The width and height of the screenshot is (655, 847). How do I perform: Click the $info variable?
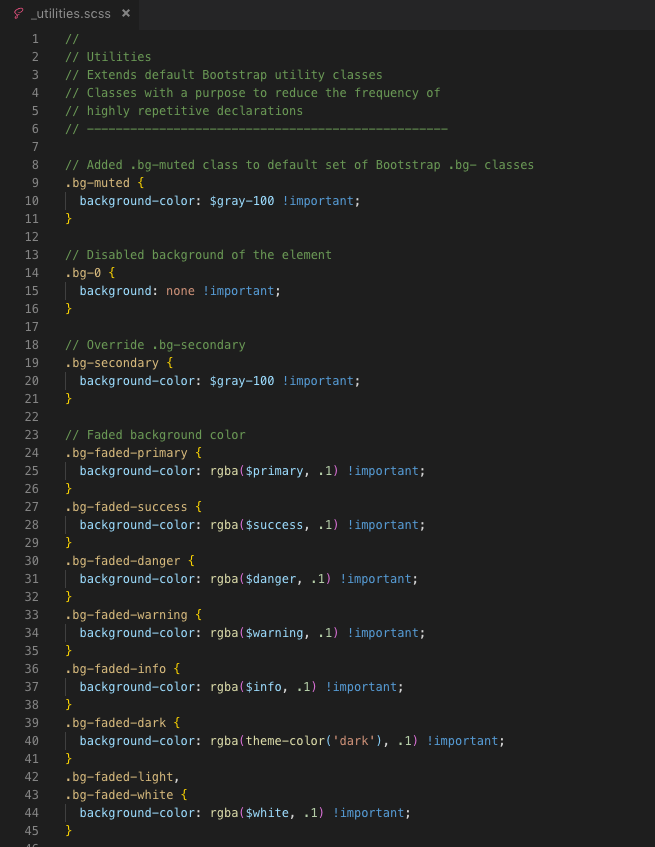(x=258, y=687)
